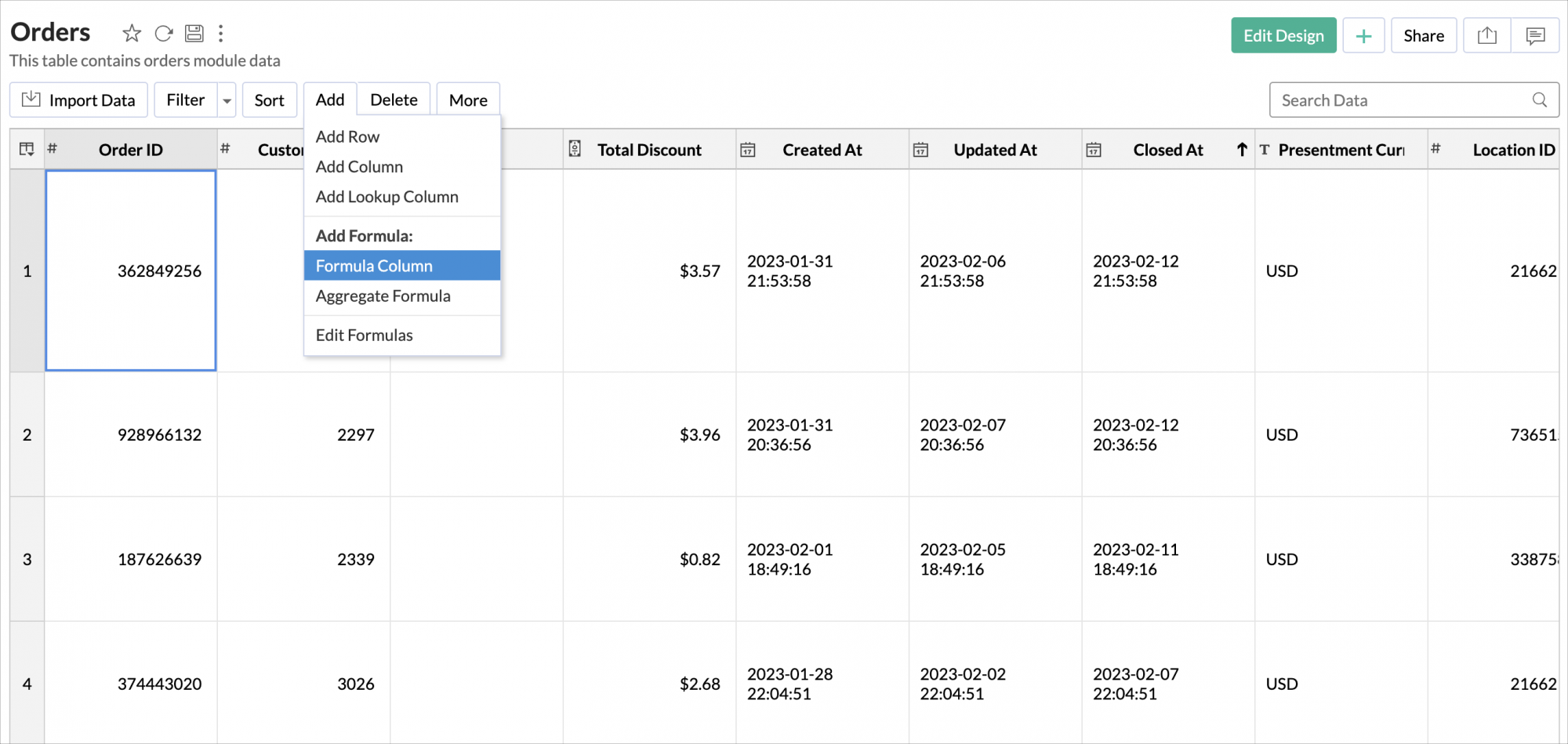Open the comments speech bubble icon
Image resolution: width=1568 pixels, height=744 pixels.
point(1535,36)
